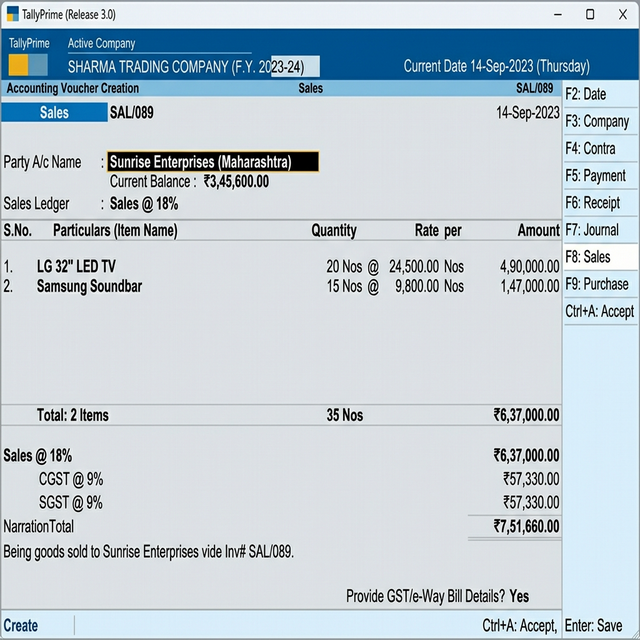
Task: Click the yellow-blue TallyPrime emblem
Action: click(28, 65)
